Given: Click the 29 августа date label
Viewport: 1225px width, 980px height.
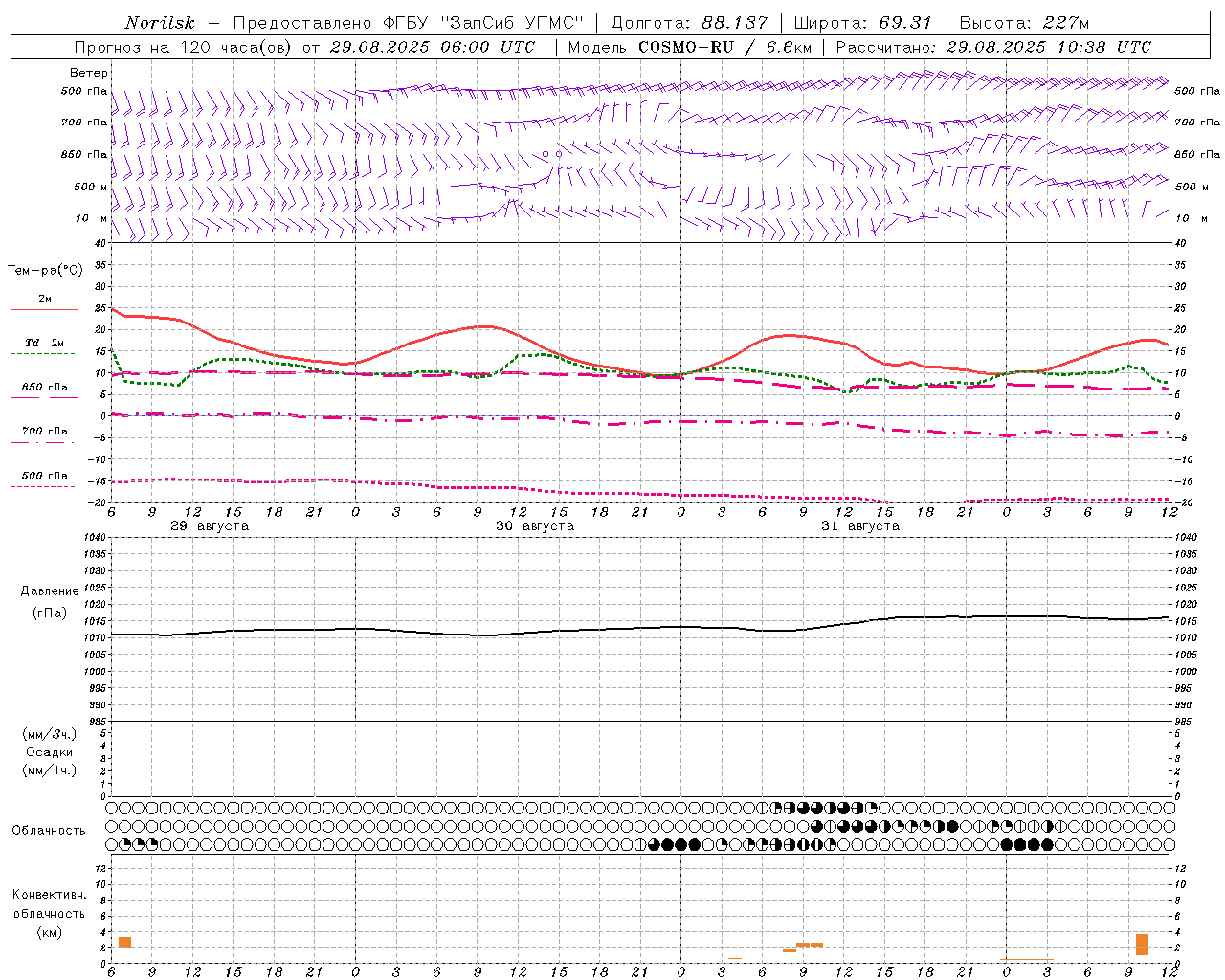Looking at the screenshot, I should (210, 526).
